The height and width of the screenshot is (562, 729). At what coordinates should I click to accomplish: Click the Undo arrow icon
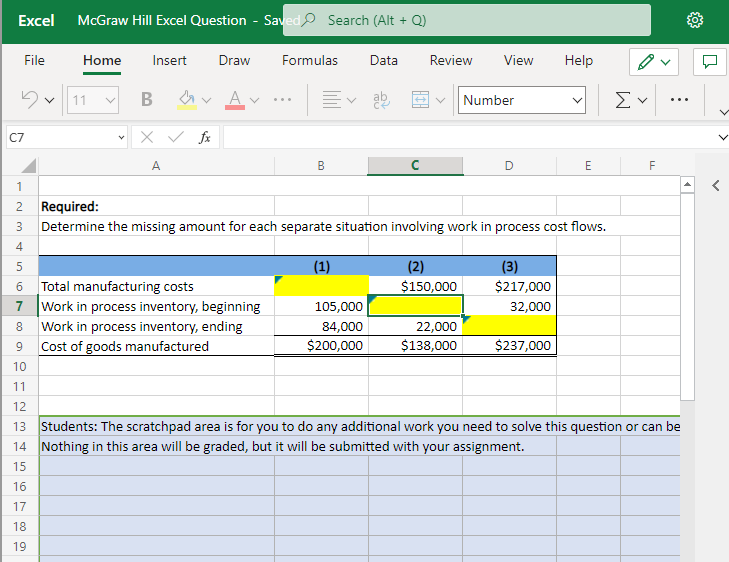point(31,100)
